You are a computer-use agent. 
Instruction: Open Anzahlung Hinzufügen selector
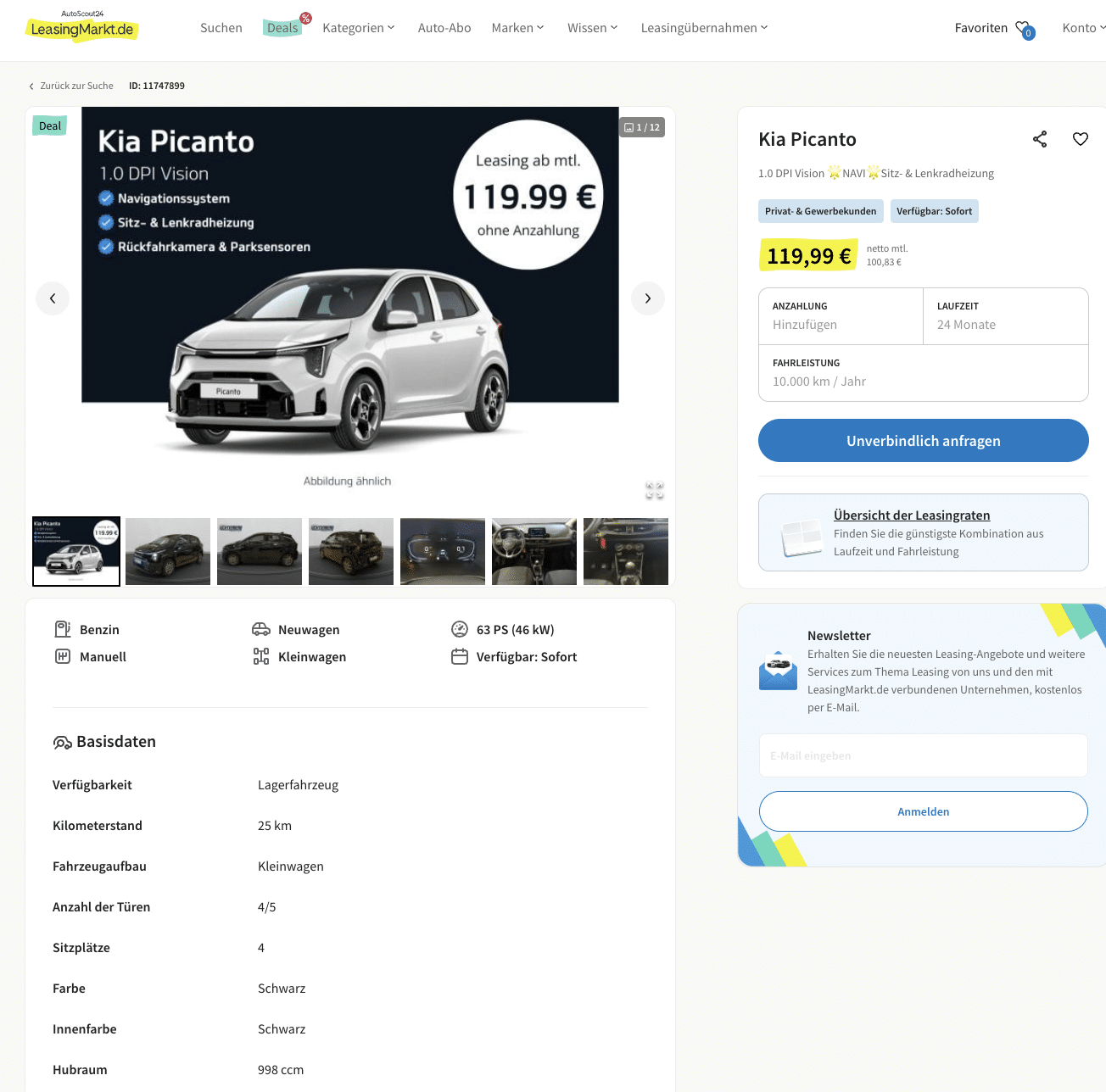(841, 316)
